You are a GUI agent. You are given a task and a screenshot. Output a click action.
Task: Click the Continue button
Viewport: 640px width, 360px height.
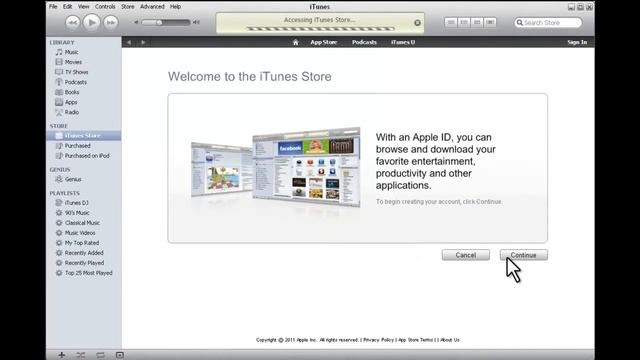[x=524, y=255]
